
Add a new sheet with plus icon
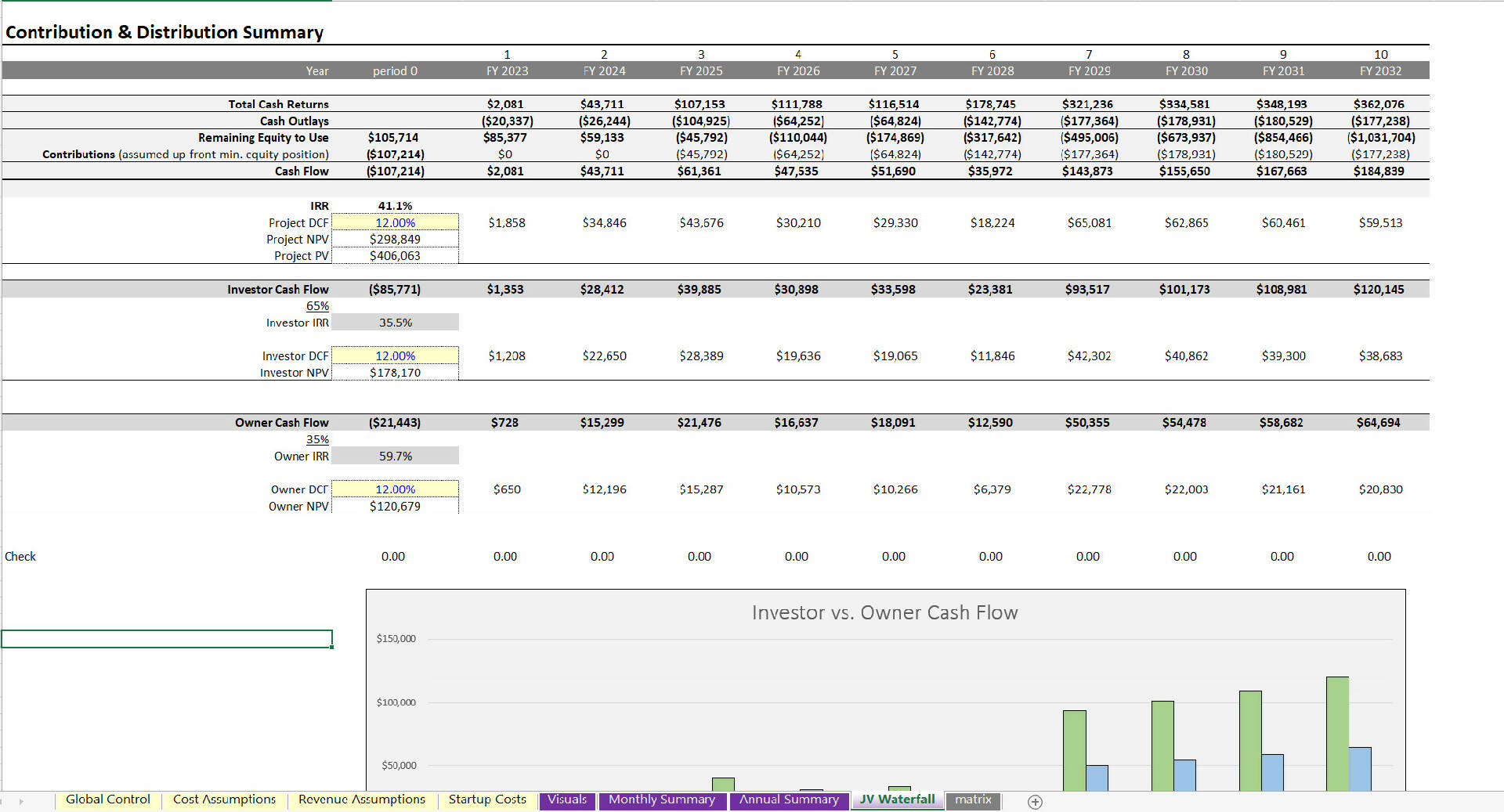tap(1035, 801)
